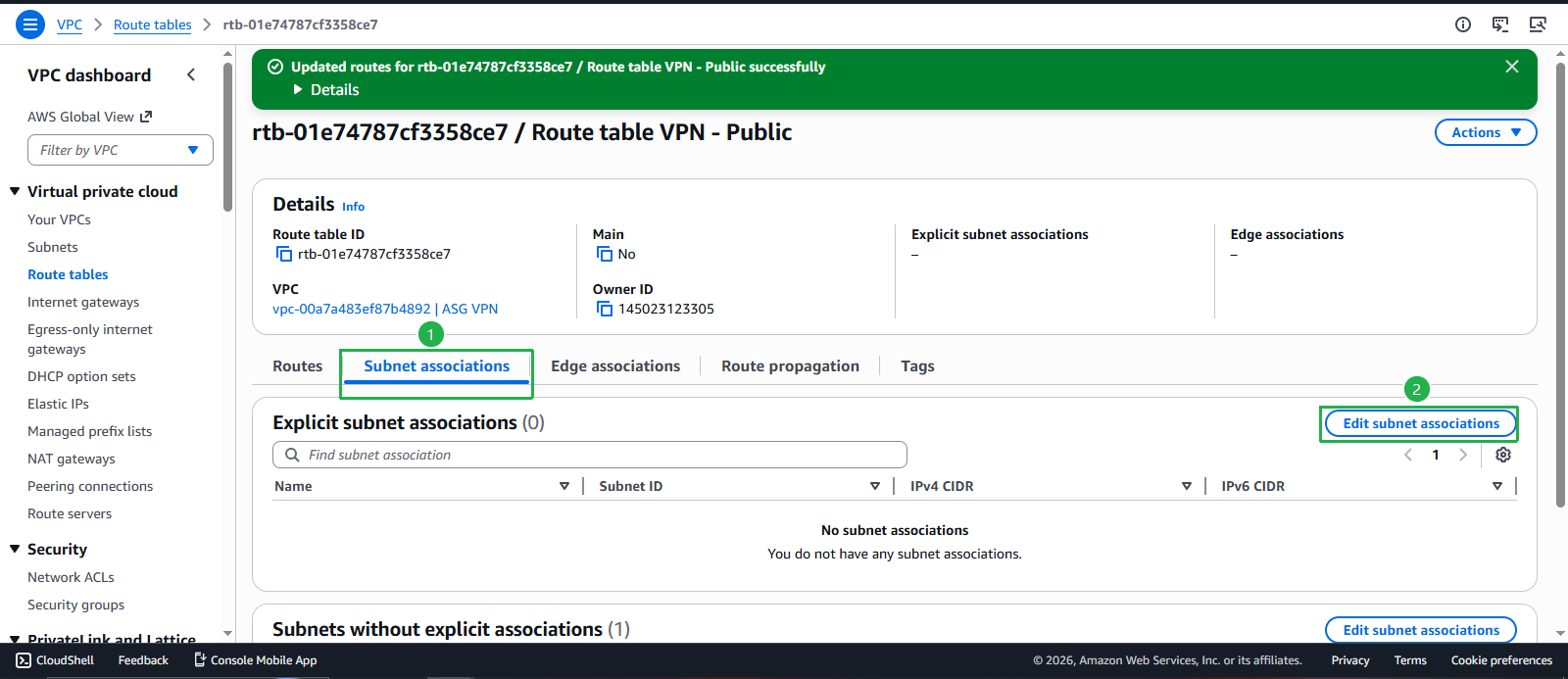
Task: Open the Privacy footer link
Action: [x=1350, y=660]
